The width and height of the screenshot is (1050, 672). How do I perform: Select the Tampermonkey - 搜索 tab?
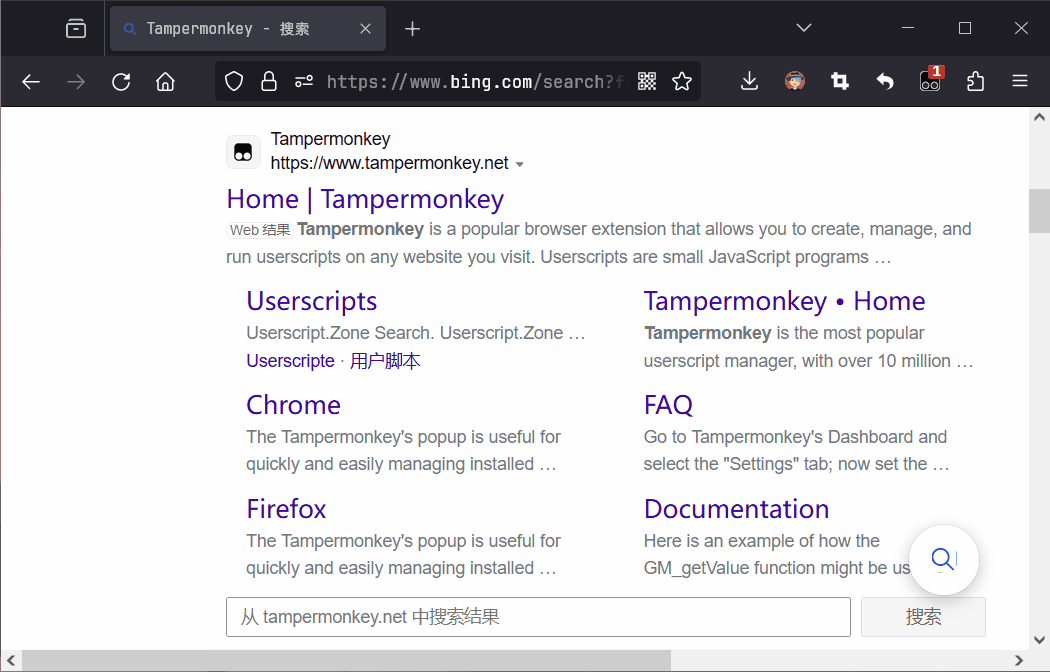pyautogui.click(x=247, y=29)
